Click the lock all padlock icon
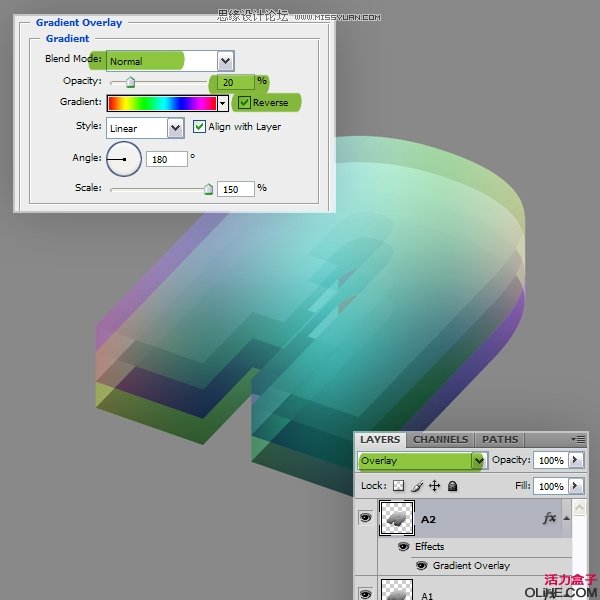600x600 pixels. pyautogui.click(x=453, y=486)
